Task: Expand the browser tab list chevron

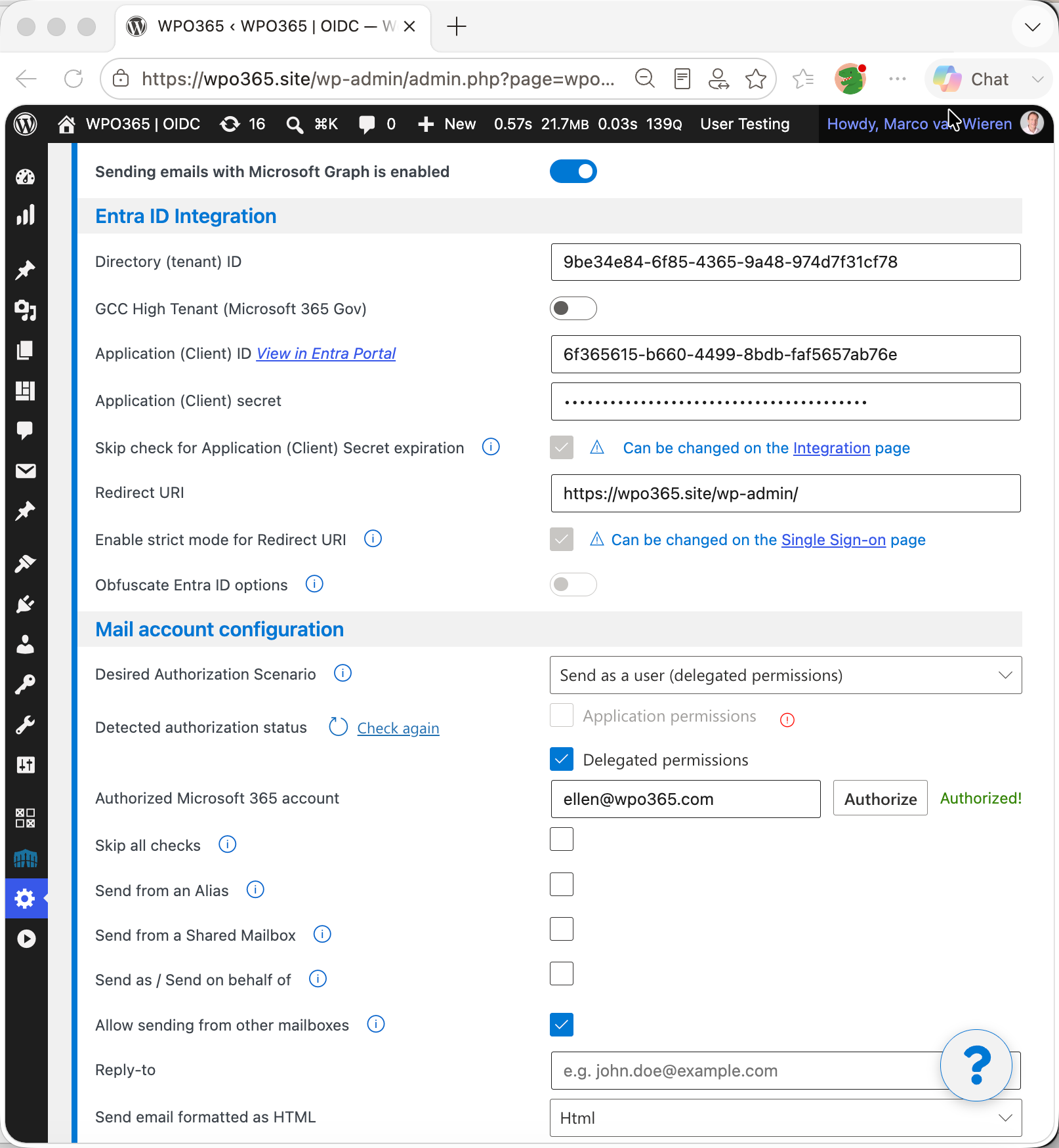Action: click(x=1033, y=27)
